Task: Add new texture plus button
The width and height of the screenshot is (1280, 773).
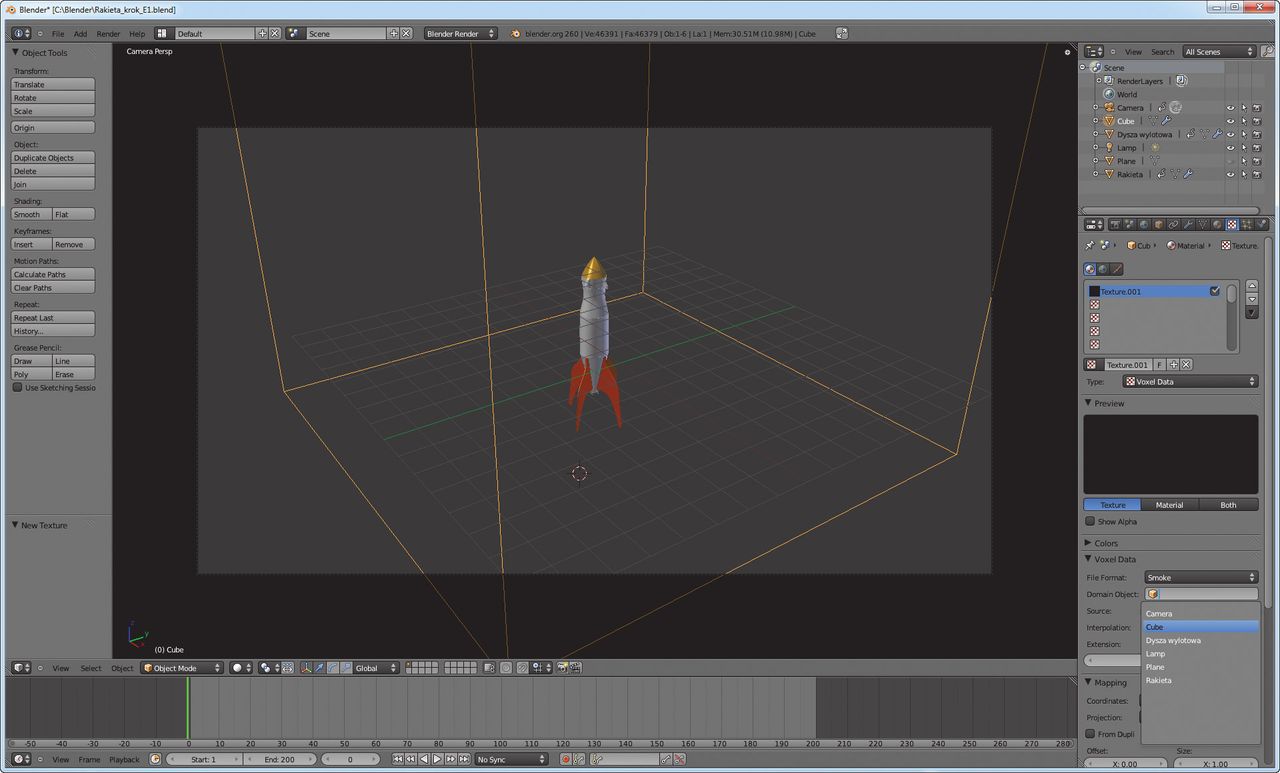Action: 1174,365
